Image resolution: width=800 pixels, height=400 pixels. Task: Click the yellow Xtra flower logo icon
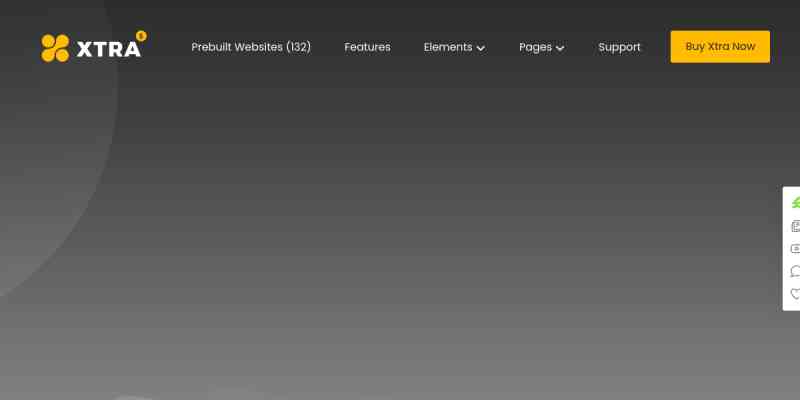[55, 48]
